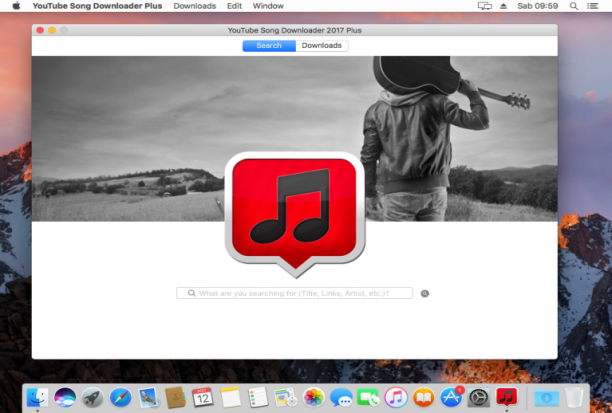Switch to the Downloads tab

pyautogui.click(x=322, y=46)
